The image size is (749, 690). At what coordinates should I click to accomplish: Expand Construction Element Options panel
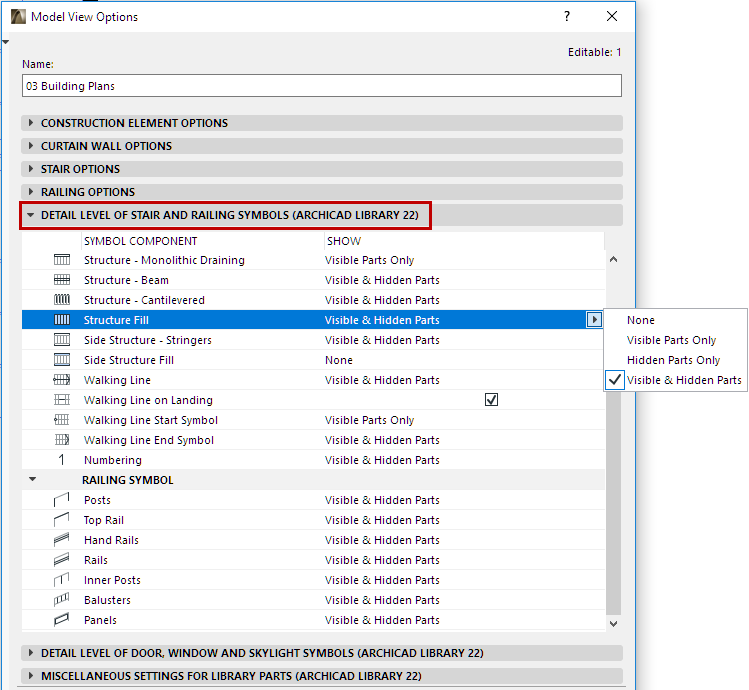pyautogui.click(x=31, y=123)
